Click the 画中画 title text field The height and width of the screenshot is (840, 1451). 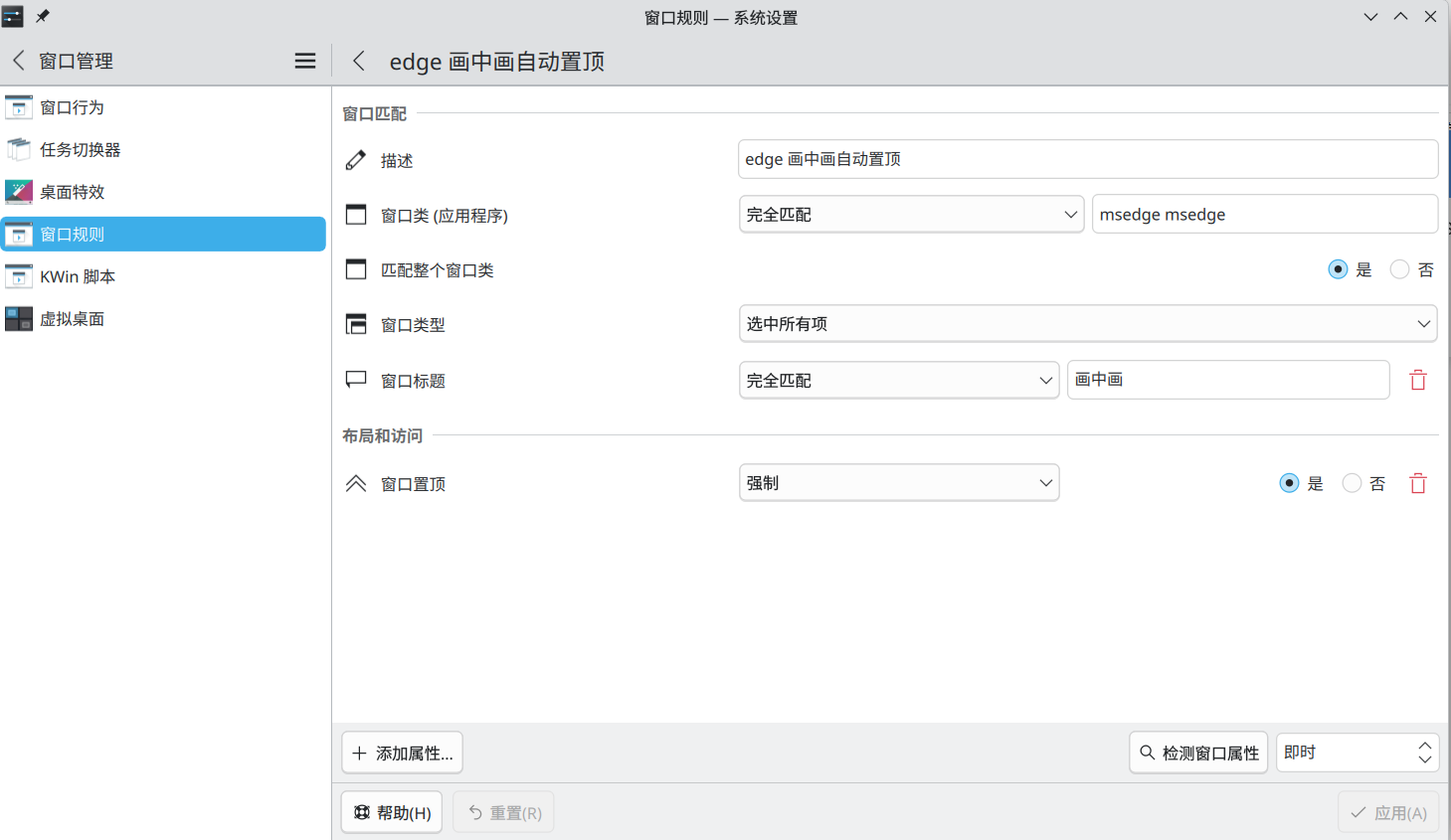click(1228, 380)
